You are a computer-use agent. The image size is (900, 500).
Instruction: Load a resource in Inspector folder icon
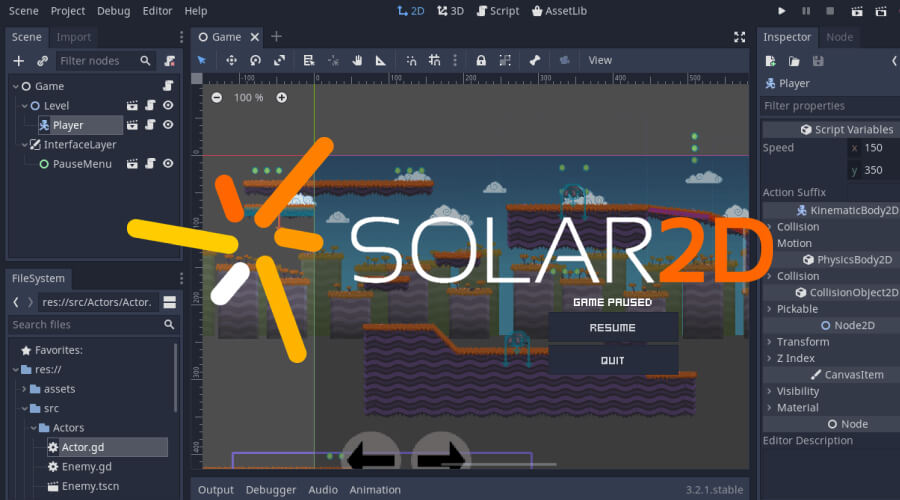794,61
